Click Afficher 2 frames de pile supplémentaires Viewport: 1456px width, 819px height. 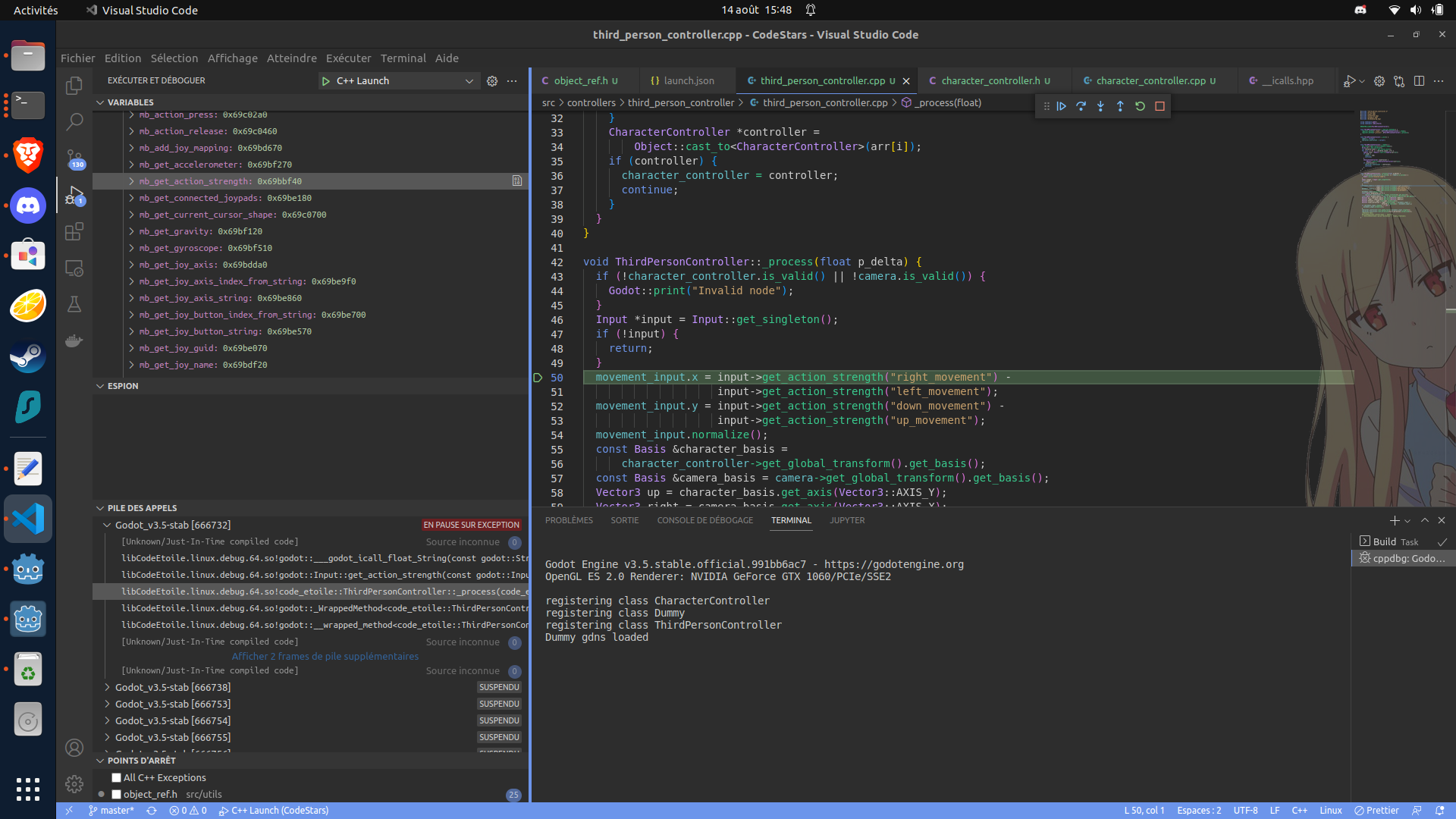(325, 656)
